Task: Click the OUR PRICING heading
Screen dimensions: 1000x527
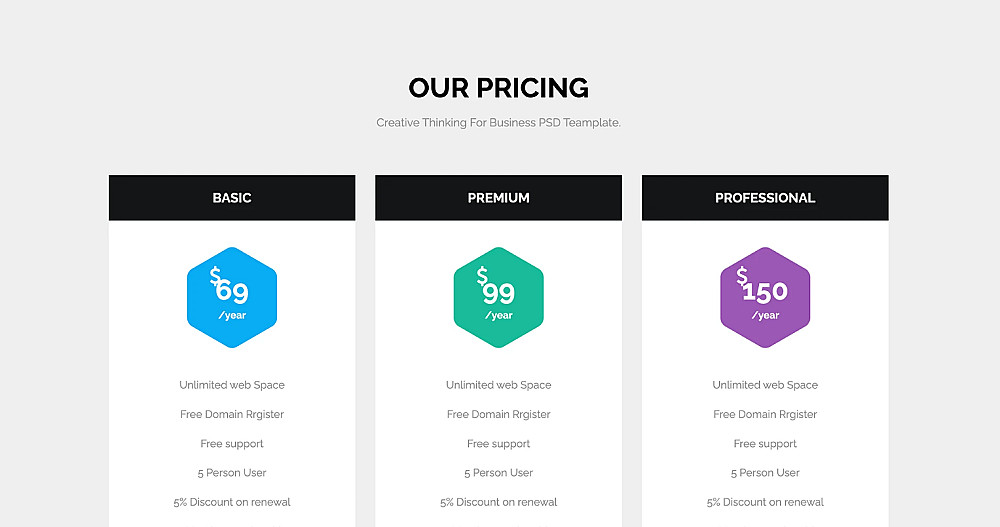Action: coord(498,88)
